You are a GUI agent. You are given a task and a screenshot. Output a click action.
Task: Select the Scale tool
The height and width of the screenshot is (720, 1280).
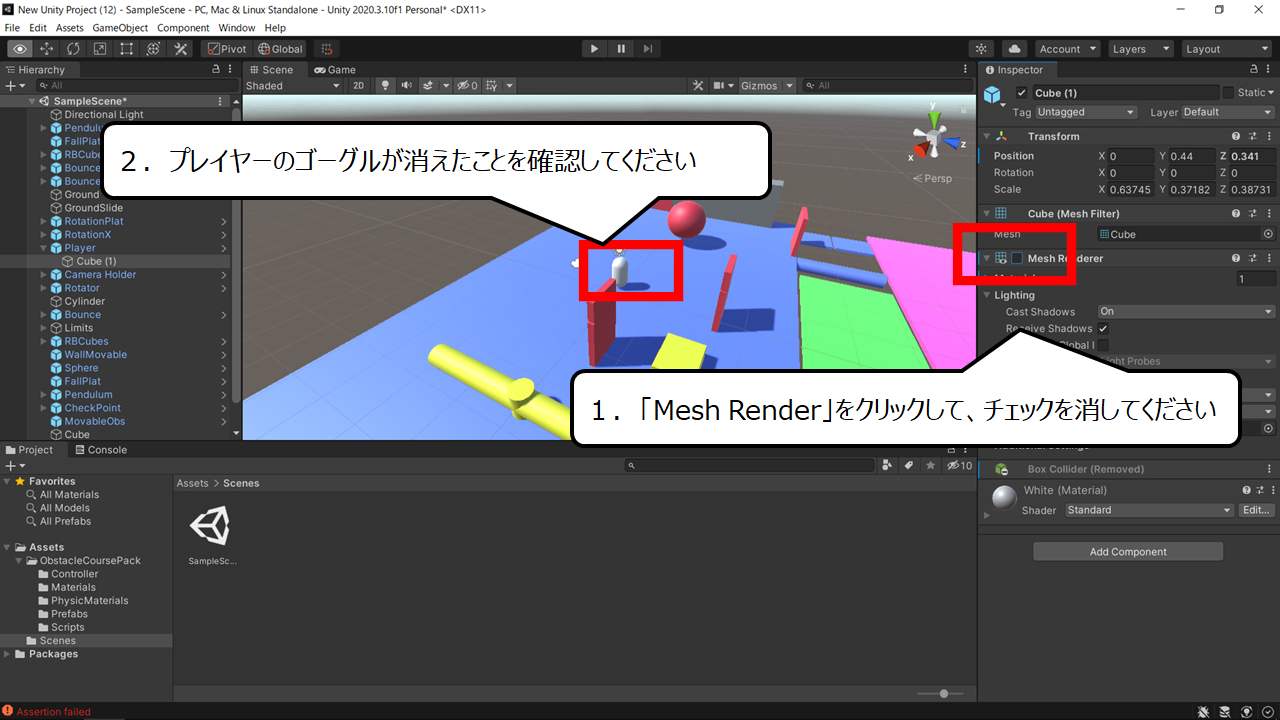coord(100,49)
